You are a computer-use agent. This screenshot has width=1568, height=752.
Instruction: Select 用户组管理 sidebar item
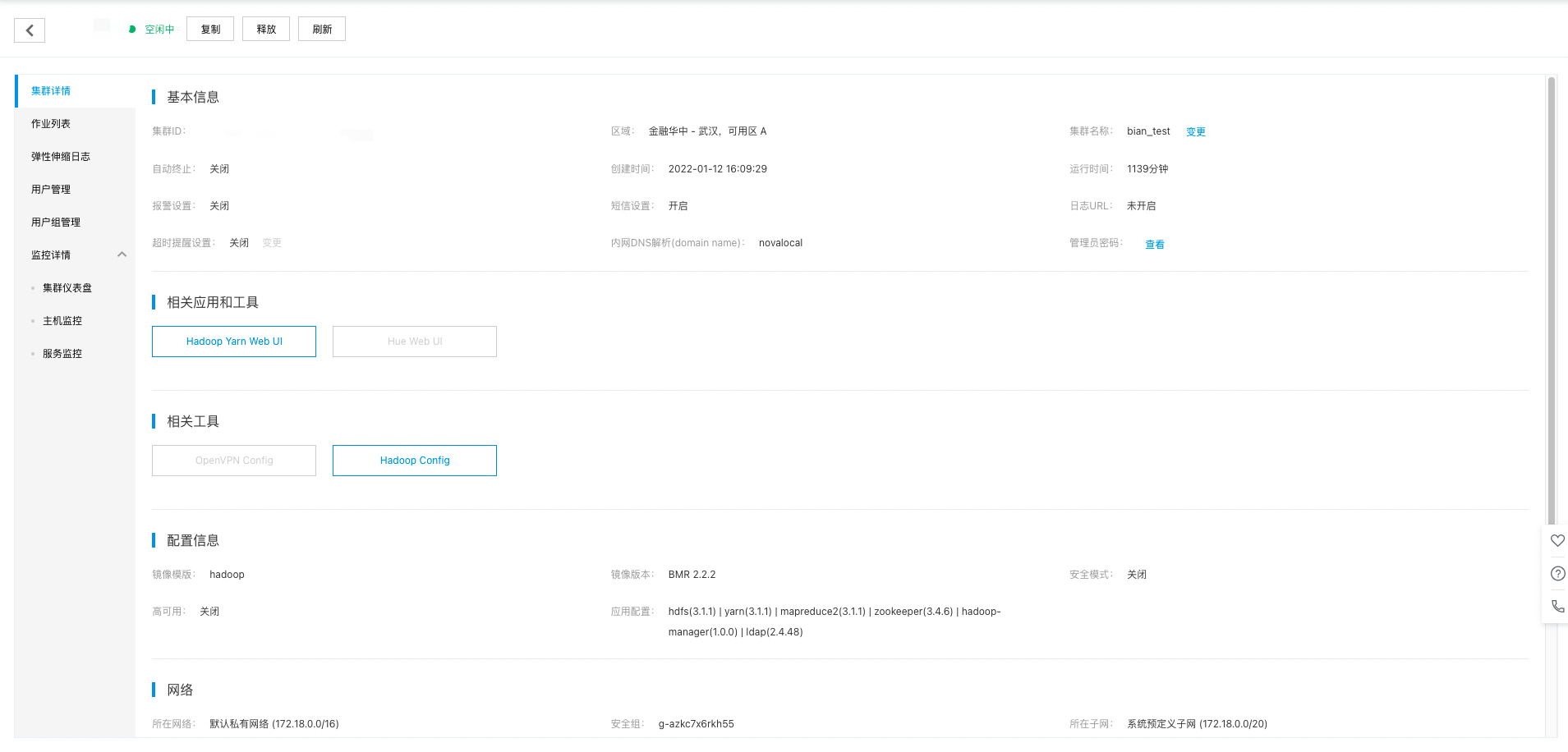(56, 222)
